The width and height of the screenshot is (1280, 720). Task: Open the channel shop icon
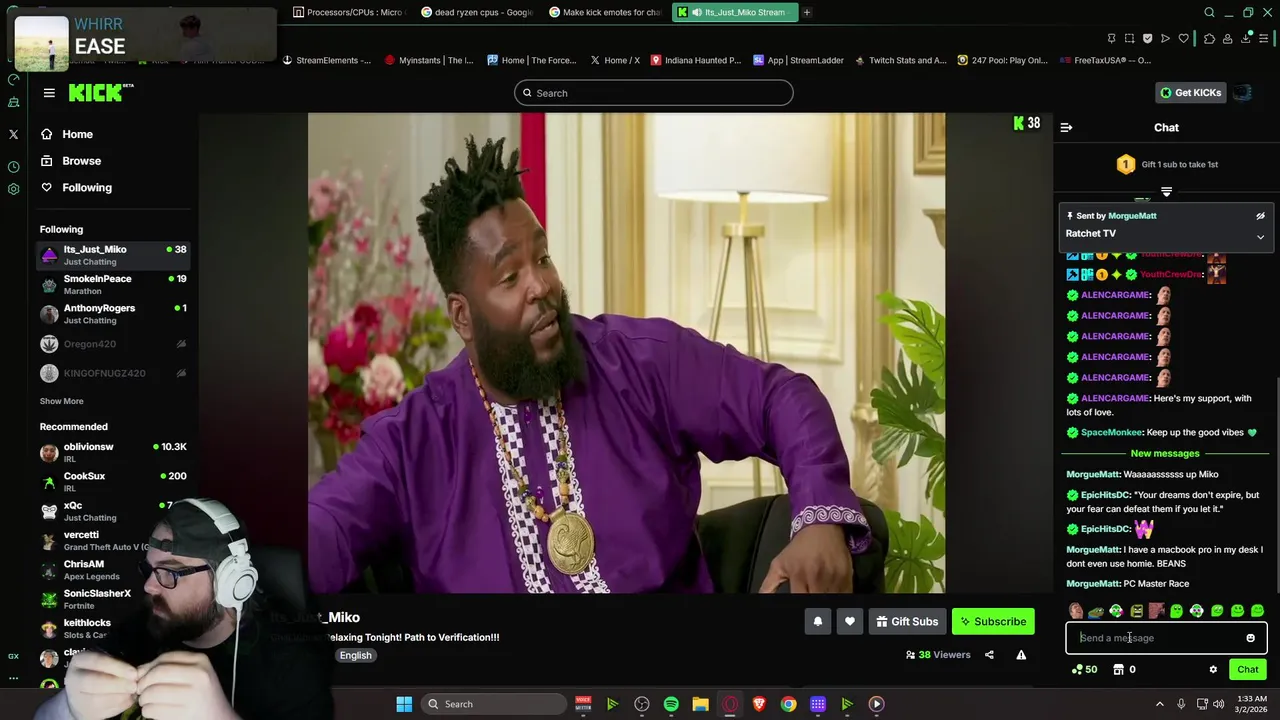[x=1118, y=670]
